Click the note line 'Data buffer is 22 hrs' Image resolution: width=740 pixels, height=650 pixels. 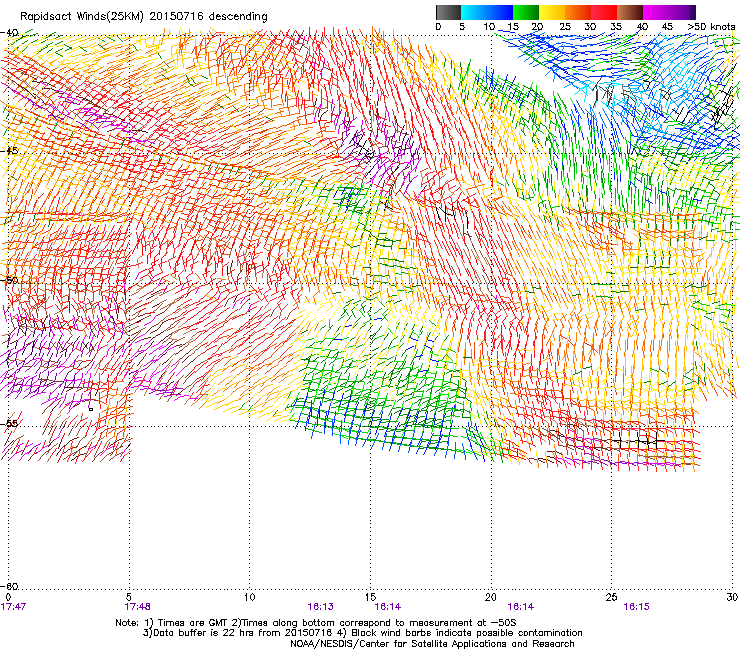pos(362,633)
